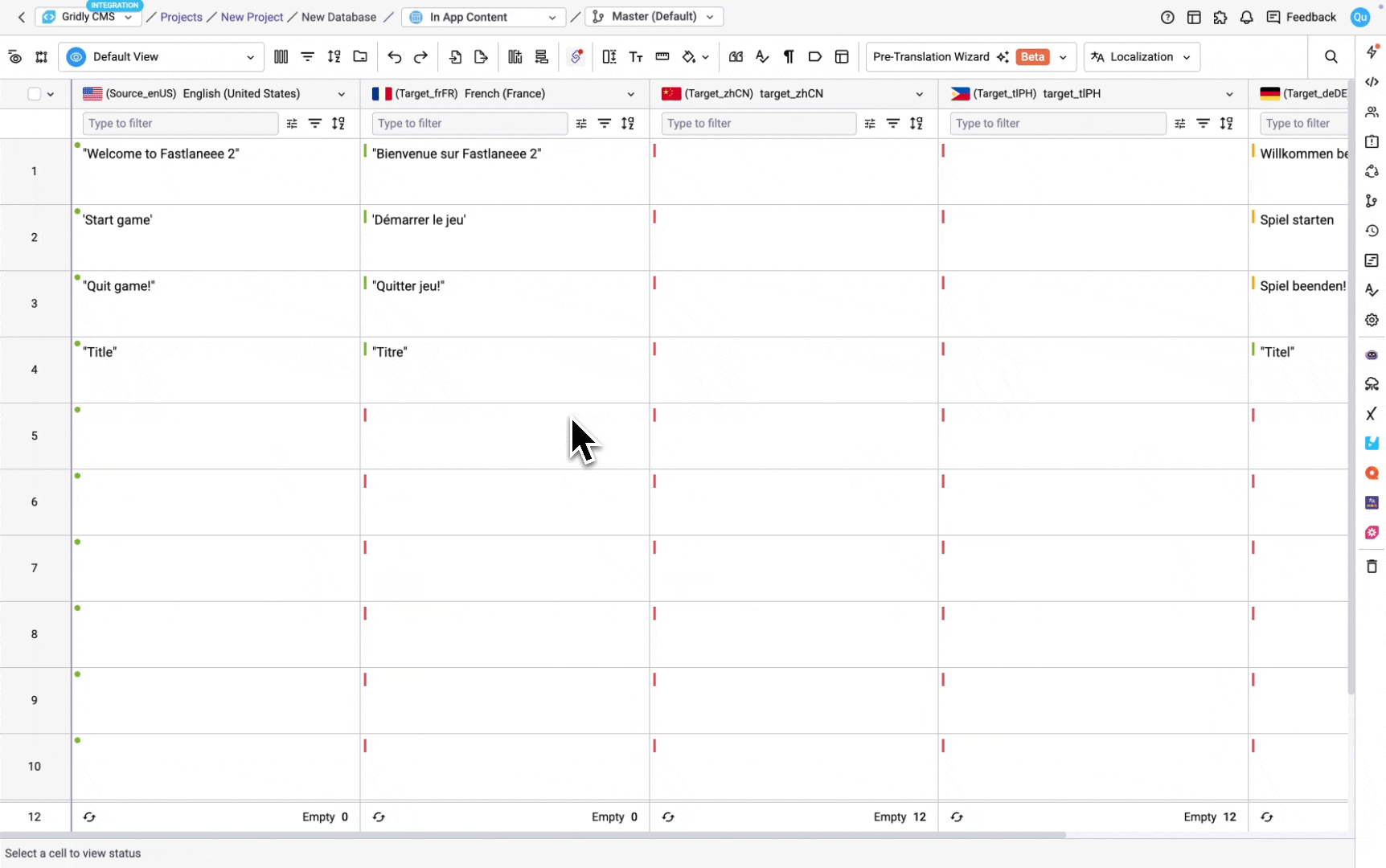
Task: Click the export record icon
Action: coord(481,56)
